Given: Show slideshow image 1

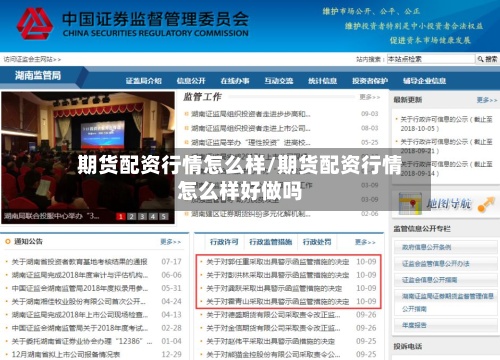Looking at the screenshot, I should pyautogui.click(x=121, y=216).
